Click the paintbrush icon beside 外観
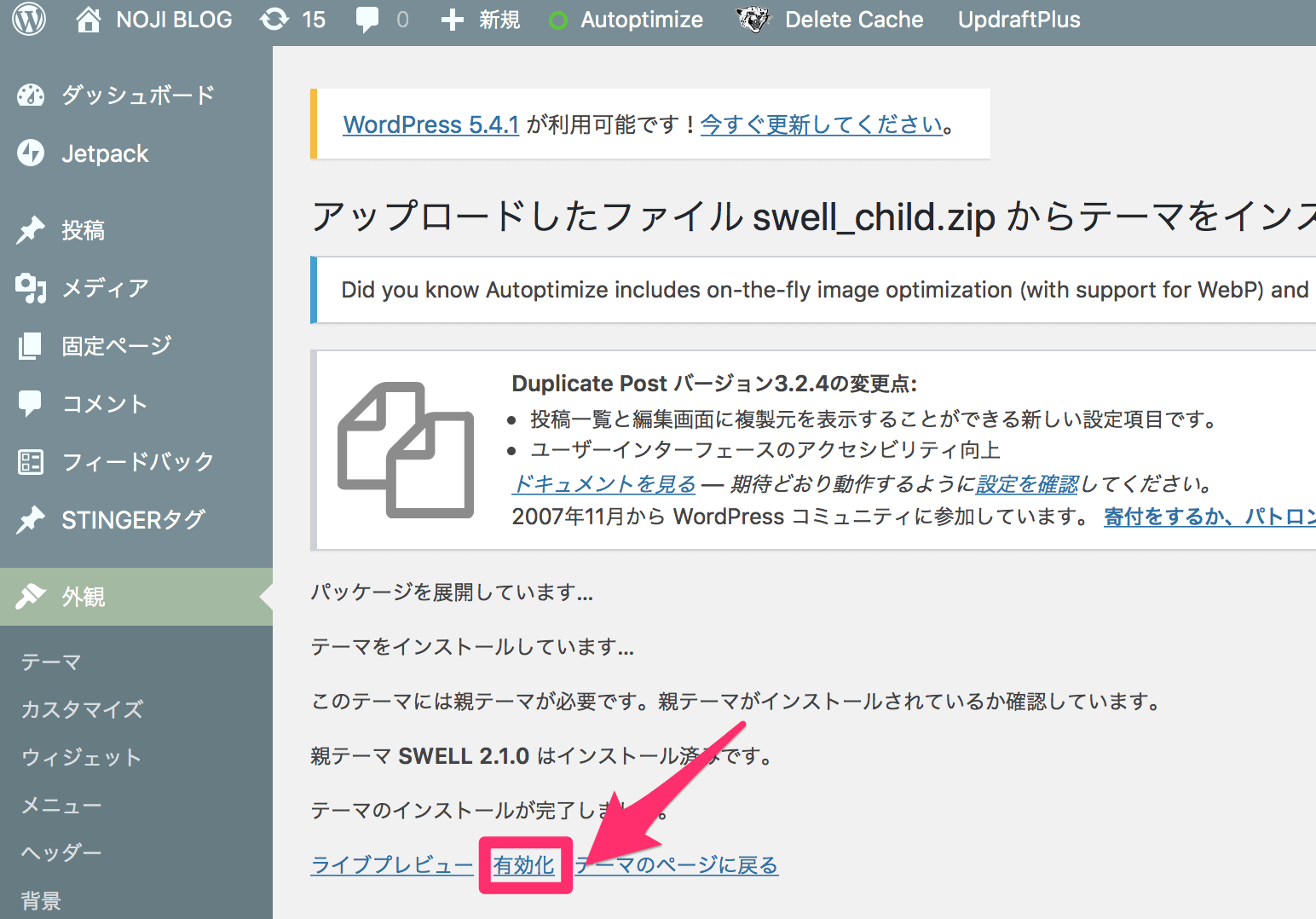The height and width of the screenshot is (919, 1316). 31,597
